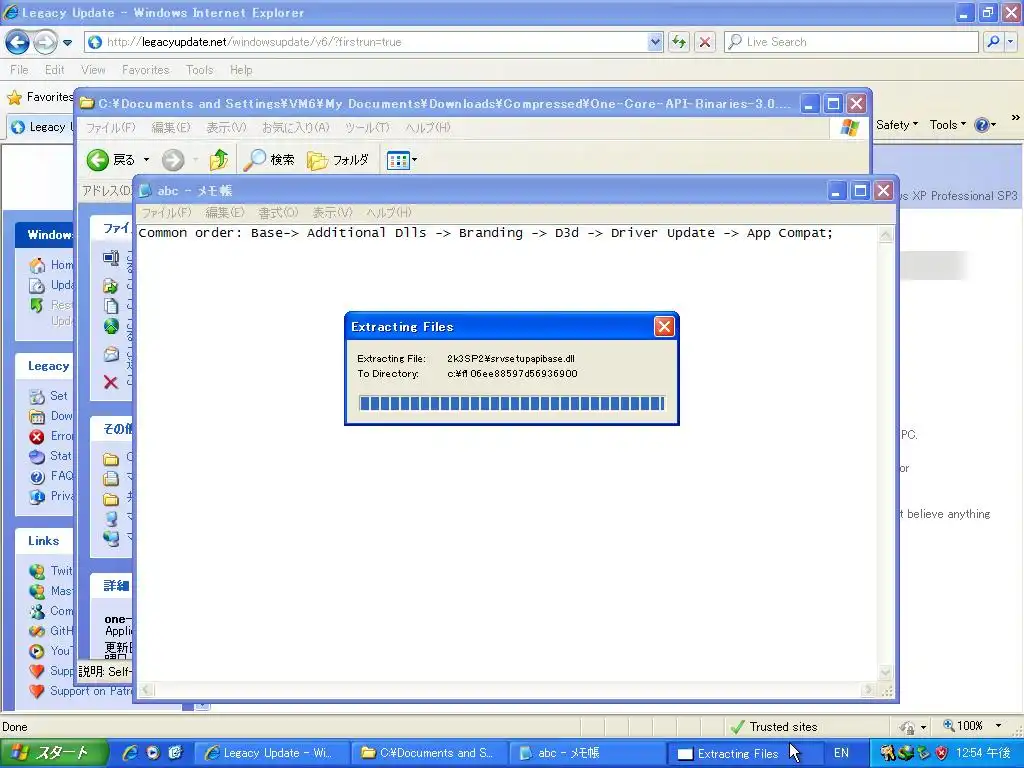The width and height of the screenshot is (1024, 768).
Task: Open IE recent pages dropdown arrow
Action: point(67,43)
